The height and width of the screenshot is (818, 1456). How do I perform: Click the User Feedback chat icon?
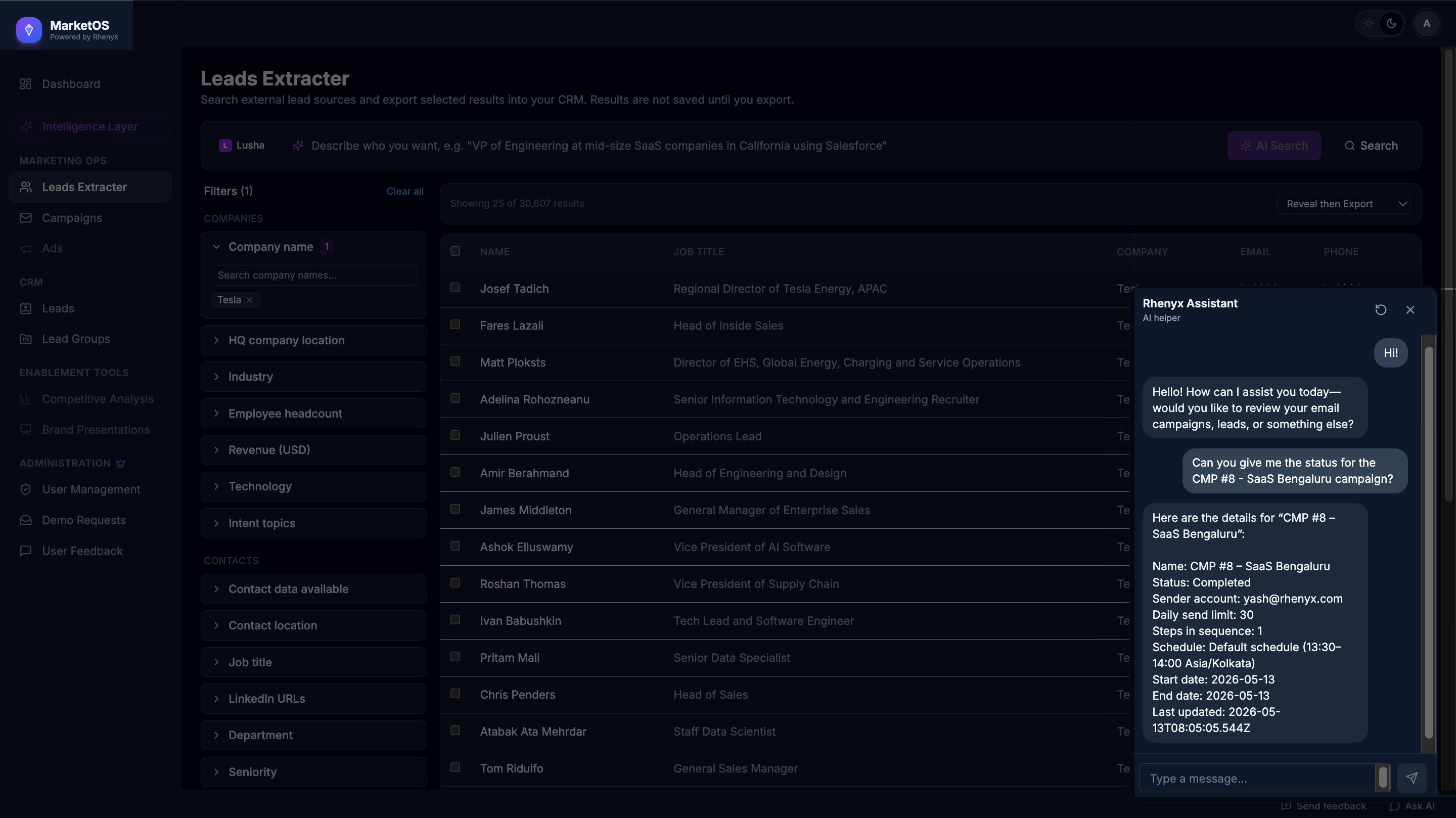[x=25, y=551]
